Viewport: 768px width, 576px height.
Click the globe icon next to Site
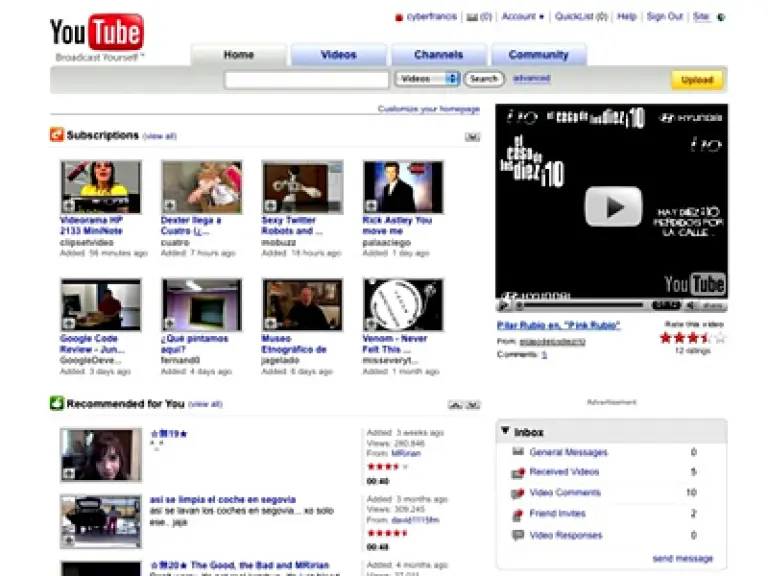(721, 17)
